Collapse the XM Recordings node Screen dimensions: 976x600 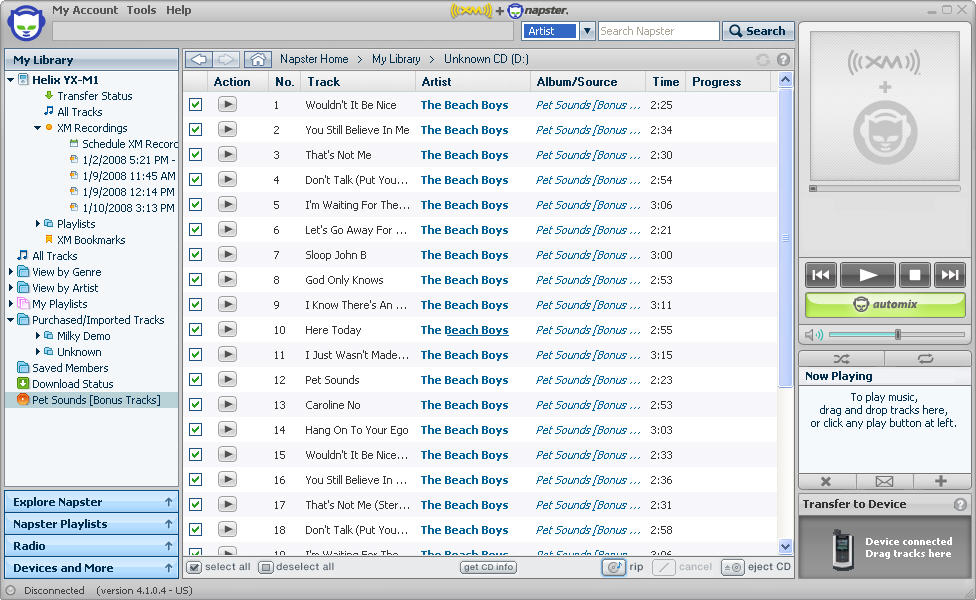click(x=37, y=128)
